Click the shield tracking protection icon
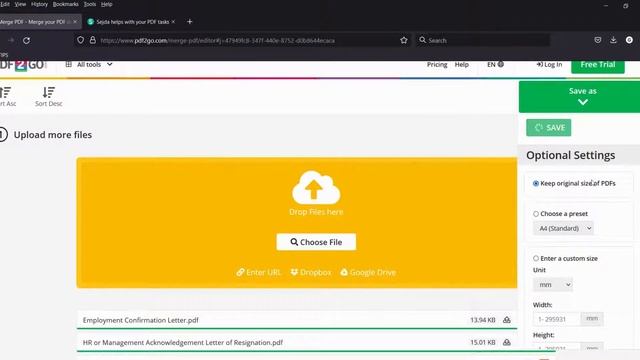Screen dimensions: 640x360 click(80, 40)
